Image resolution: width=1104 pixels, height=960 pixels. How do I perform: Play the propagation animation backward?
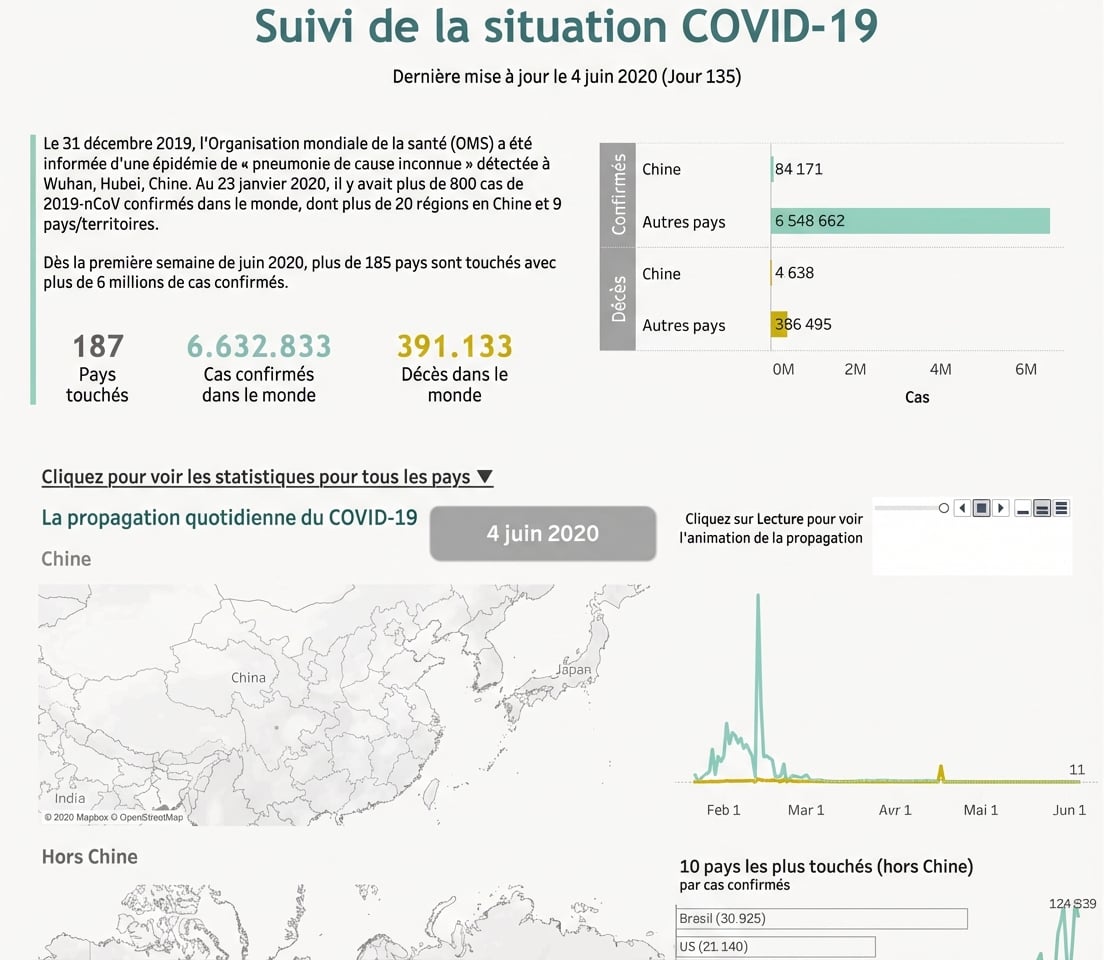(x=962, y=508)
